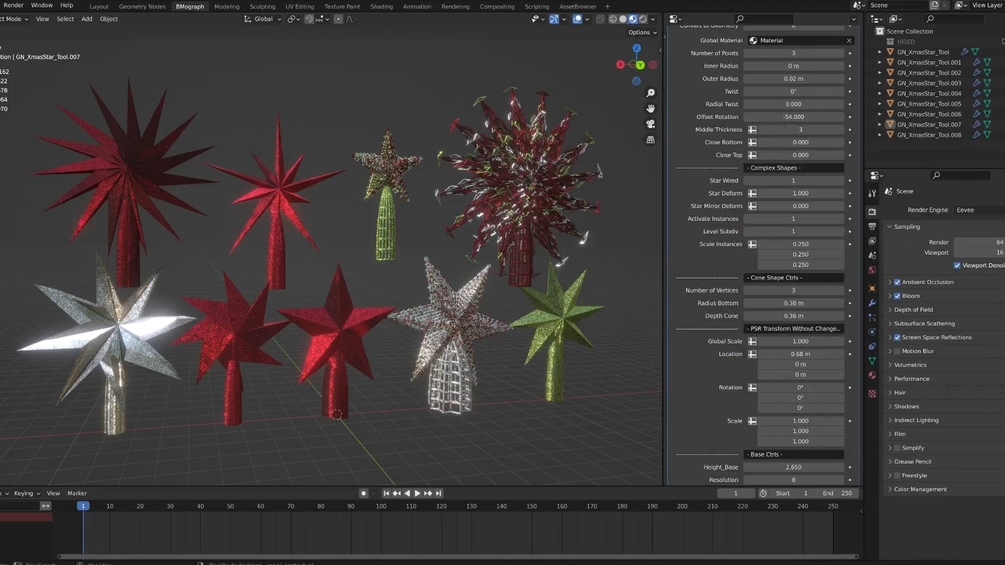
Task: Adjust the Star Deform slider value
Action: (x=801, y=193)
